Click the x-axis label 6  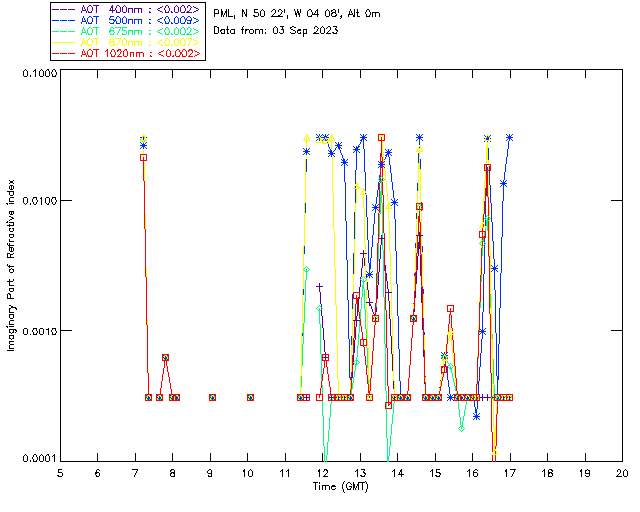(98, 473)
